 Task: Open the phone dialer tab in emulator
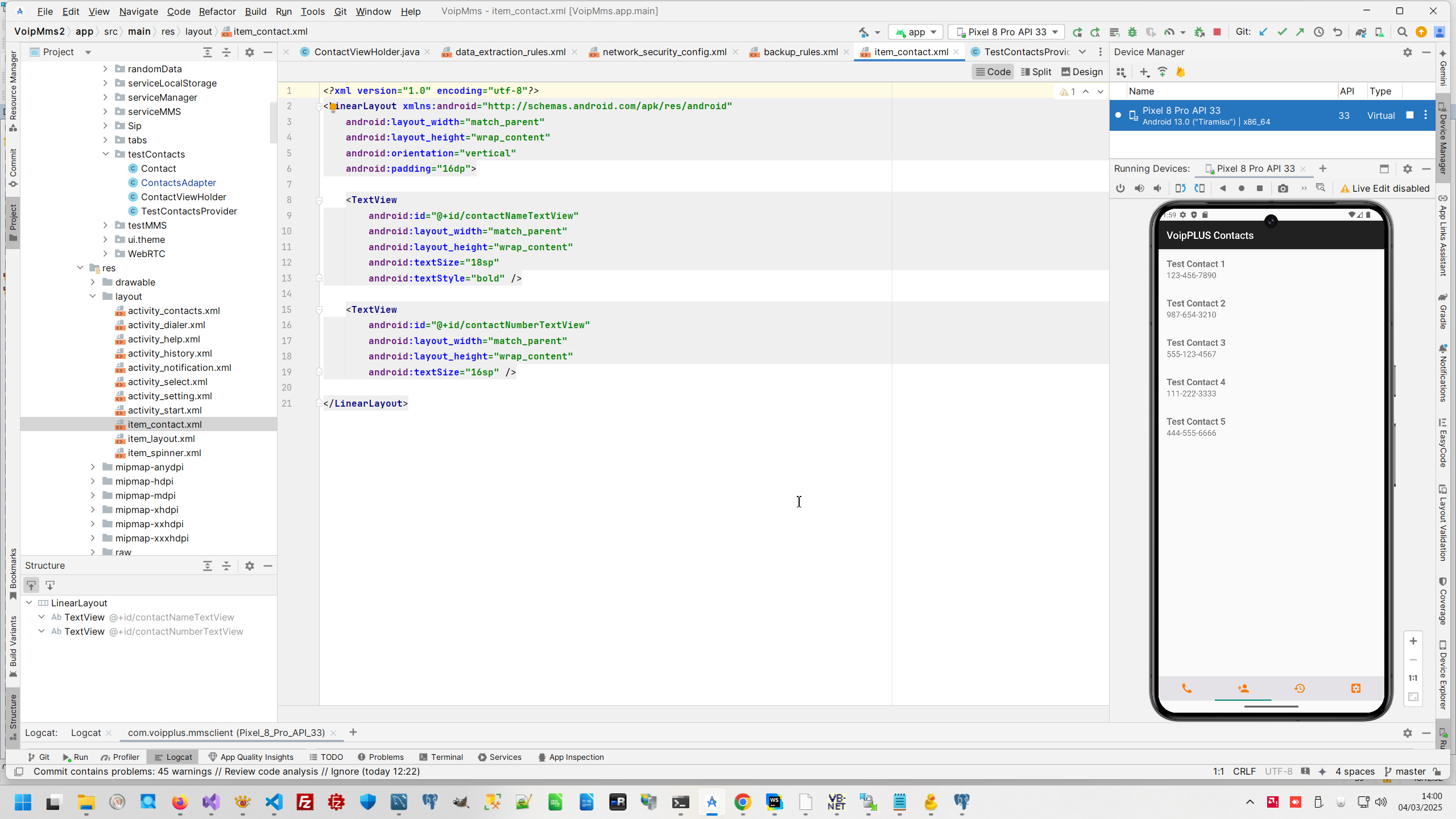pos(1186,688)
